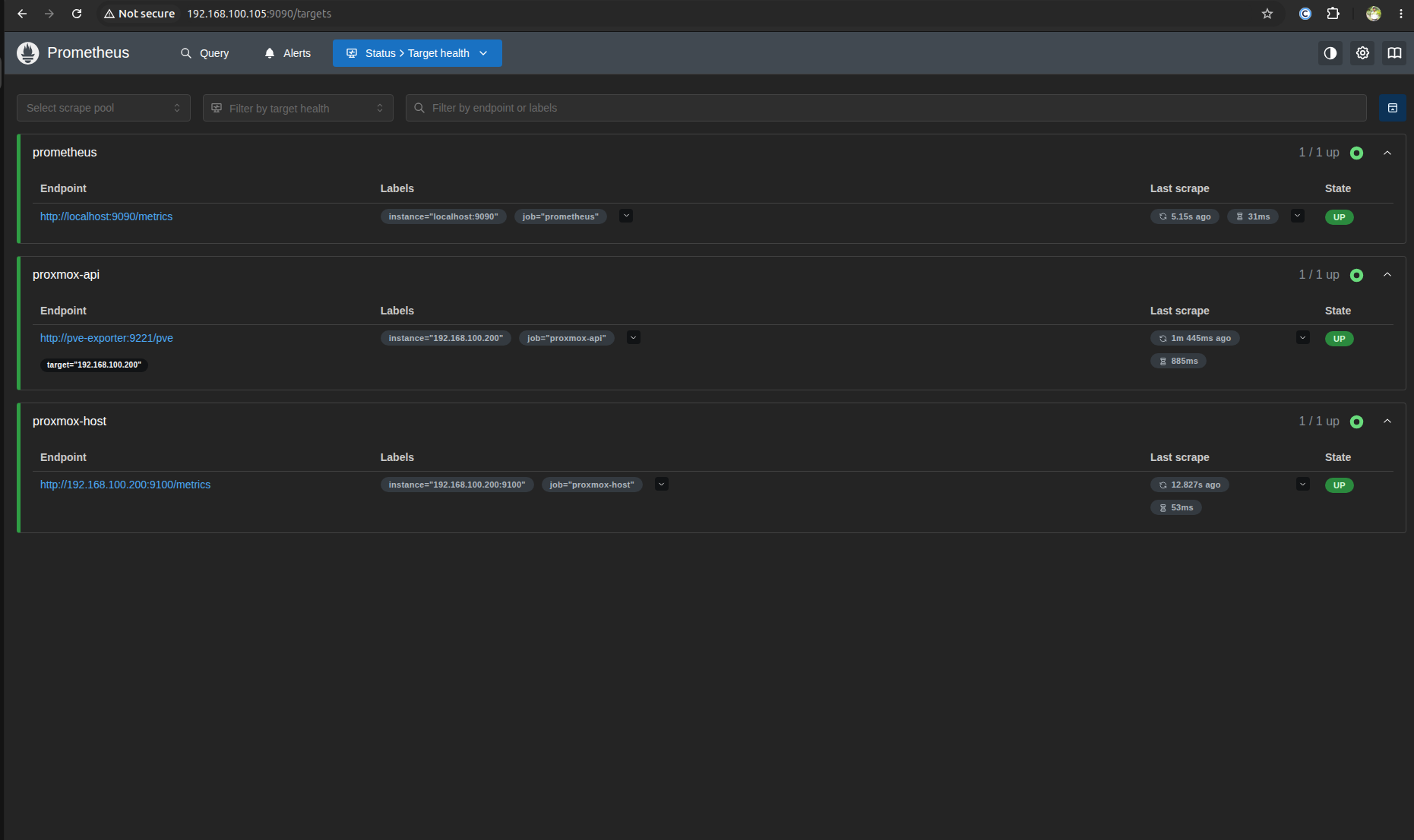Open the settings gear icon
Viewport: 1414px width, 840px height.
[x=1362, y=53]
